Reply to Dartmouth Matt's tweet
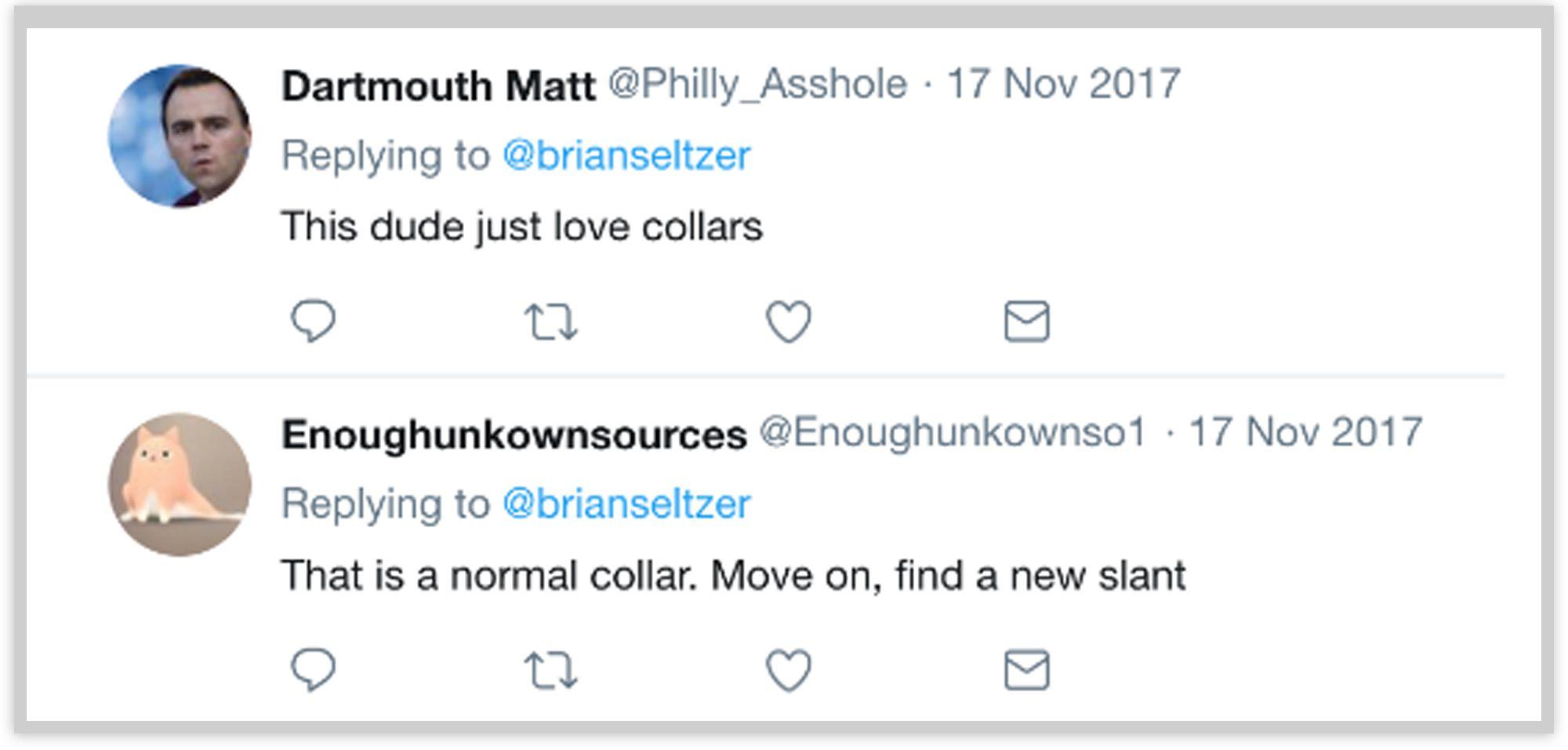 (313, 321)
